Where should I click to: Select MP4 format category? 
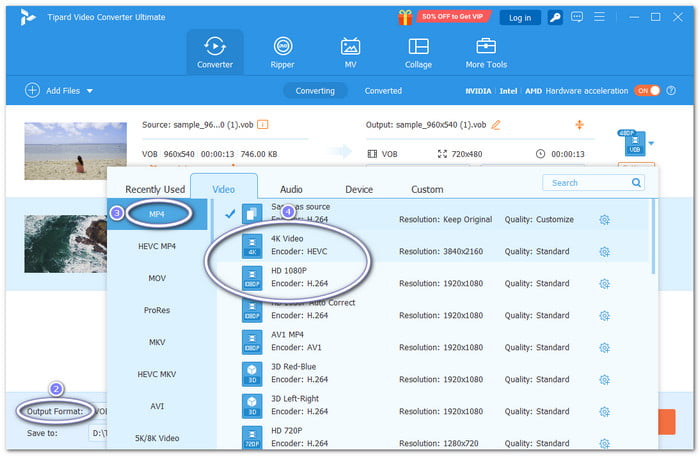(157, 214)
